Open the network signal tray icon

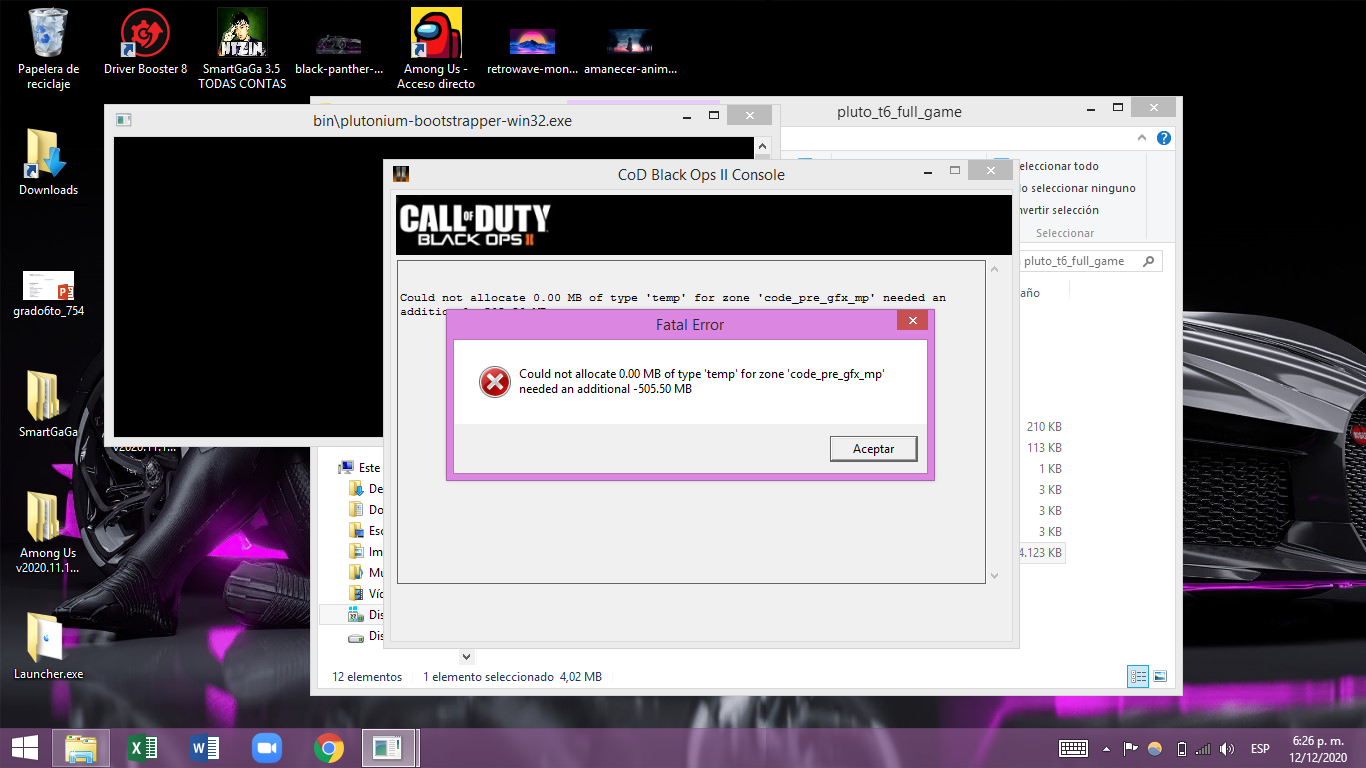tap(1204, 748)
